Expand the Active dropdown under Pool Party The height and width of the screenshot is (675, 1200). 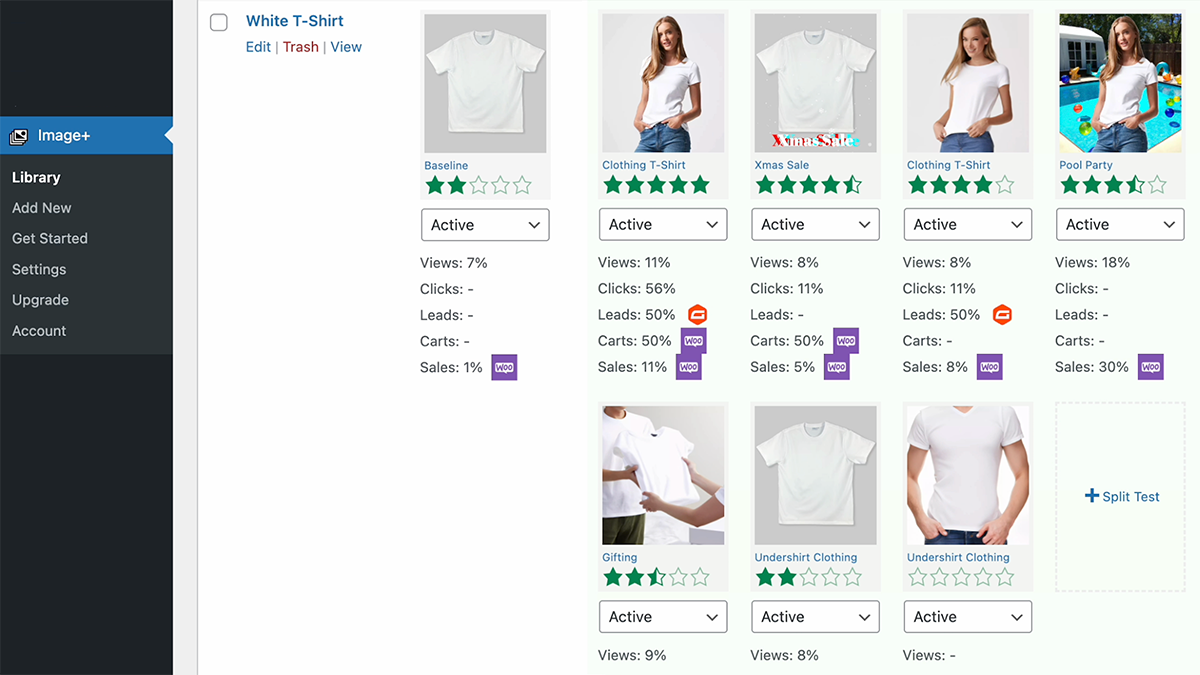[x=1120, y=225]
